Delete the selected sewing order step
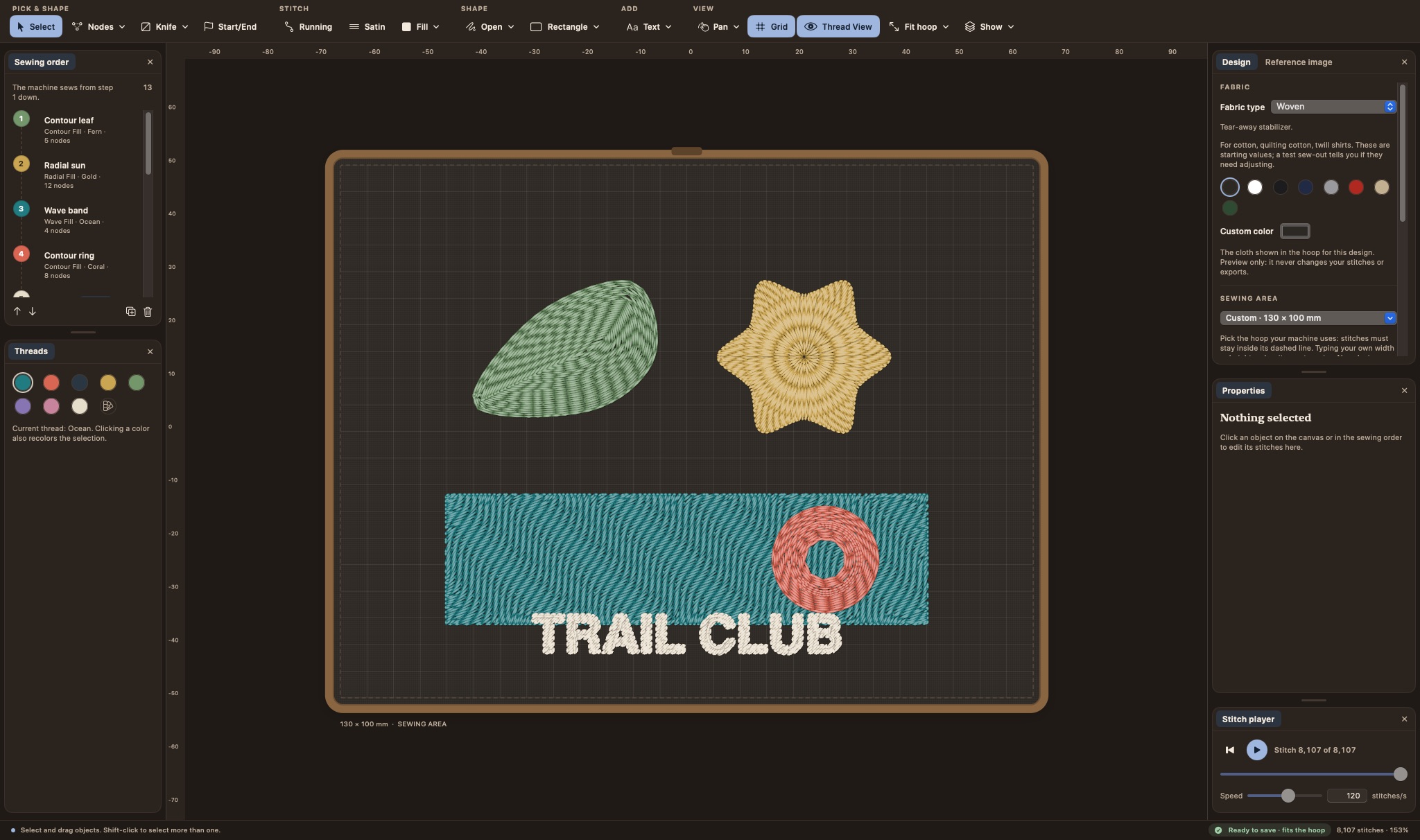The width and height of the screenshot is (1420, 840). click(x=148, y=311)
